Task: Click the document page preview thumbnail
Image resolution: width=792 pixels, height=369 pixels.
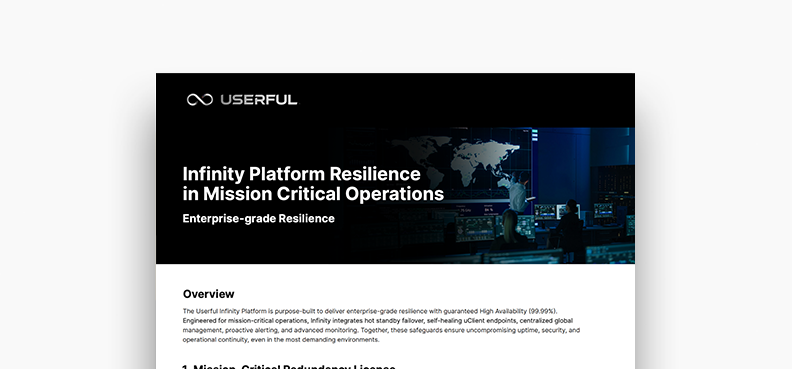Action: (395, 221)
